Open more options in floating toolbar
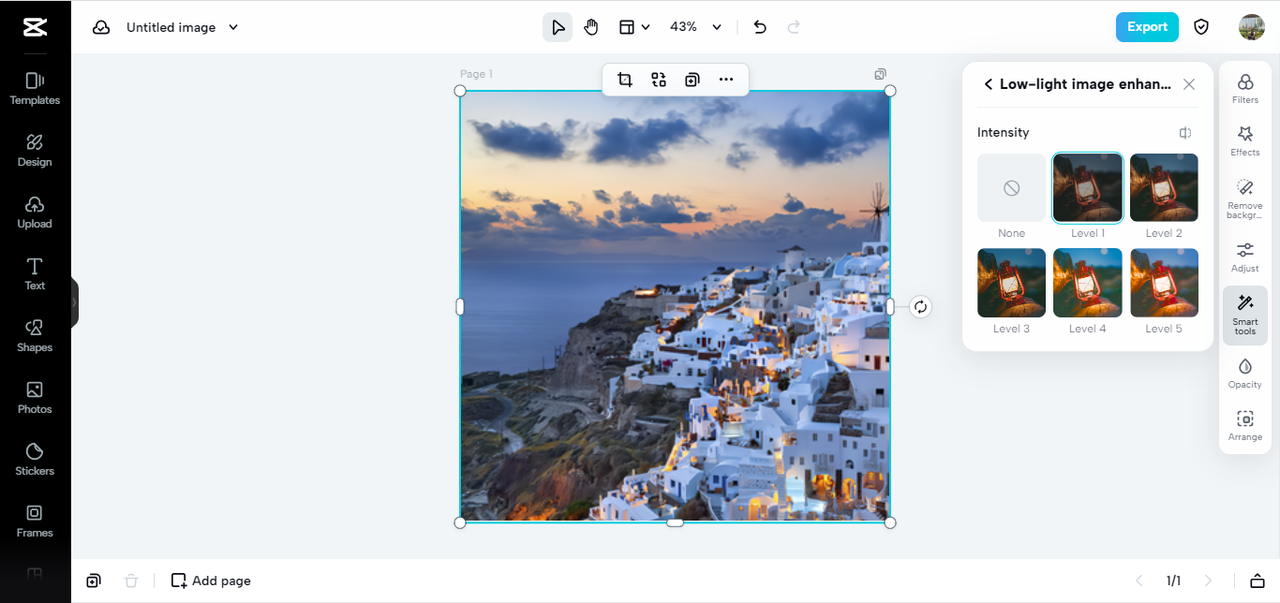This screenshot has height=603, width=1280. coord(726,80)
